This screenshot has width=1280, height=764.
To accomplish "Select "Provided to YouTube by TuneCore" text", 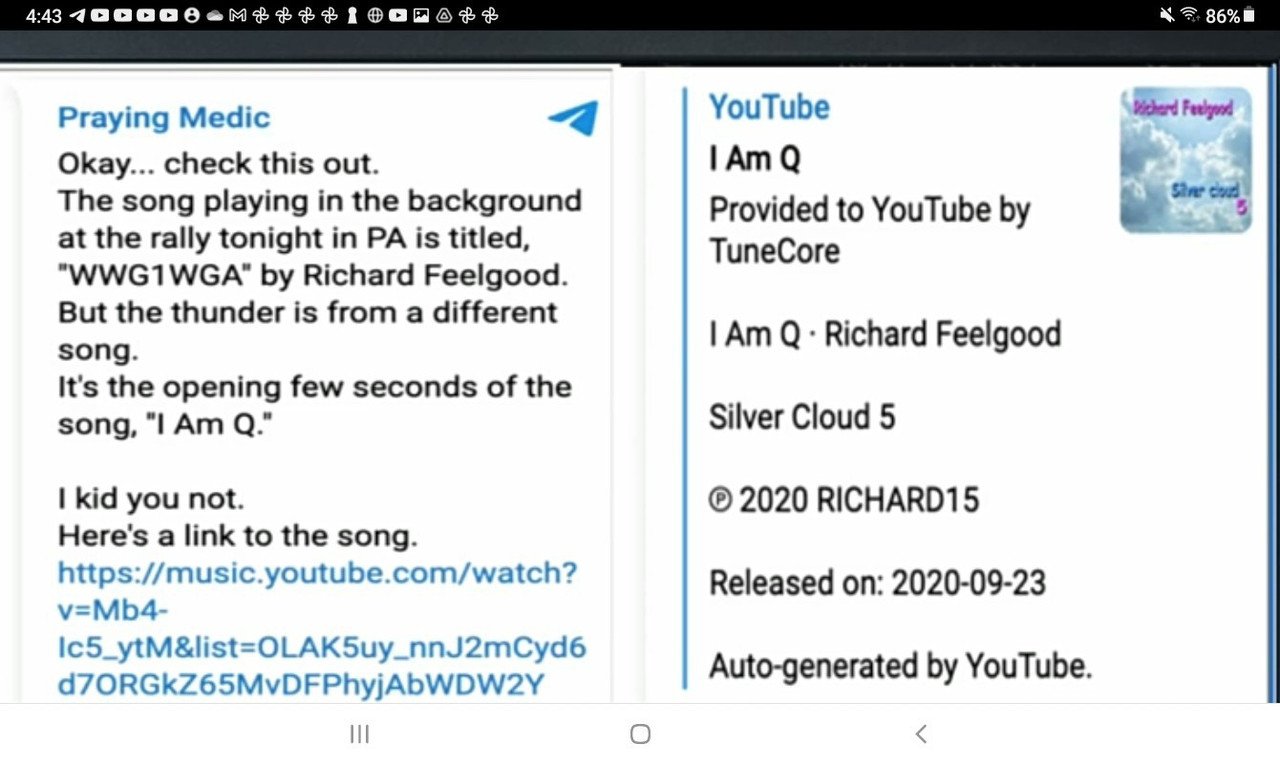I will tap(869, 230).
